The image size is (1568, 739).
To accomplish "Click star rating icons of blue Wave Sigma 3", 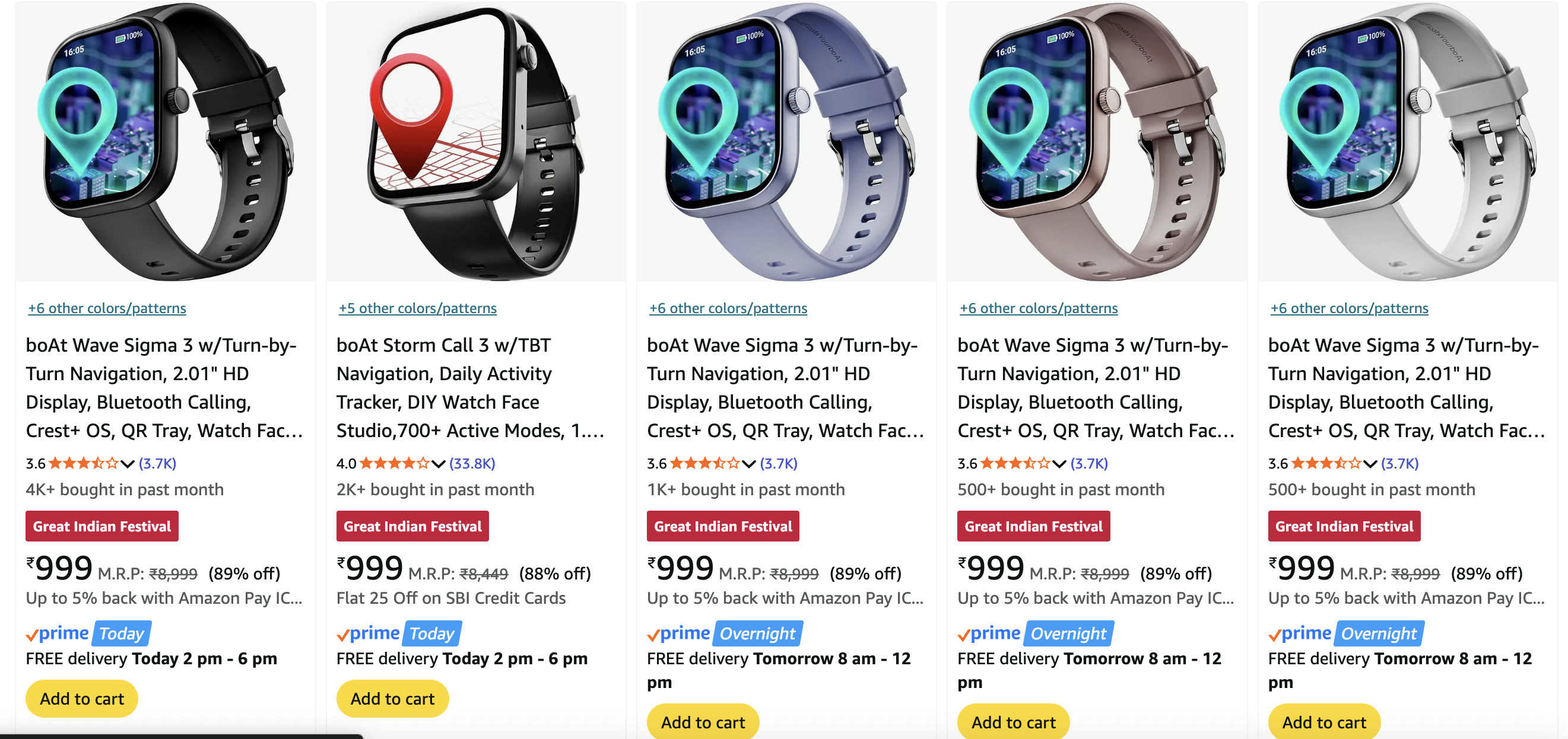I will click(705, 463).
